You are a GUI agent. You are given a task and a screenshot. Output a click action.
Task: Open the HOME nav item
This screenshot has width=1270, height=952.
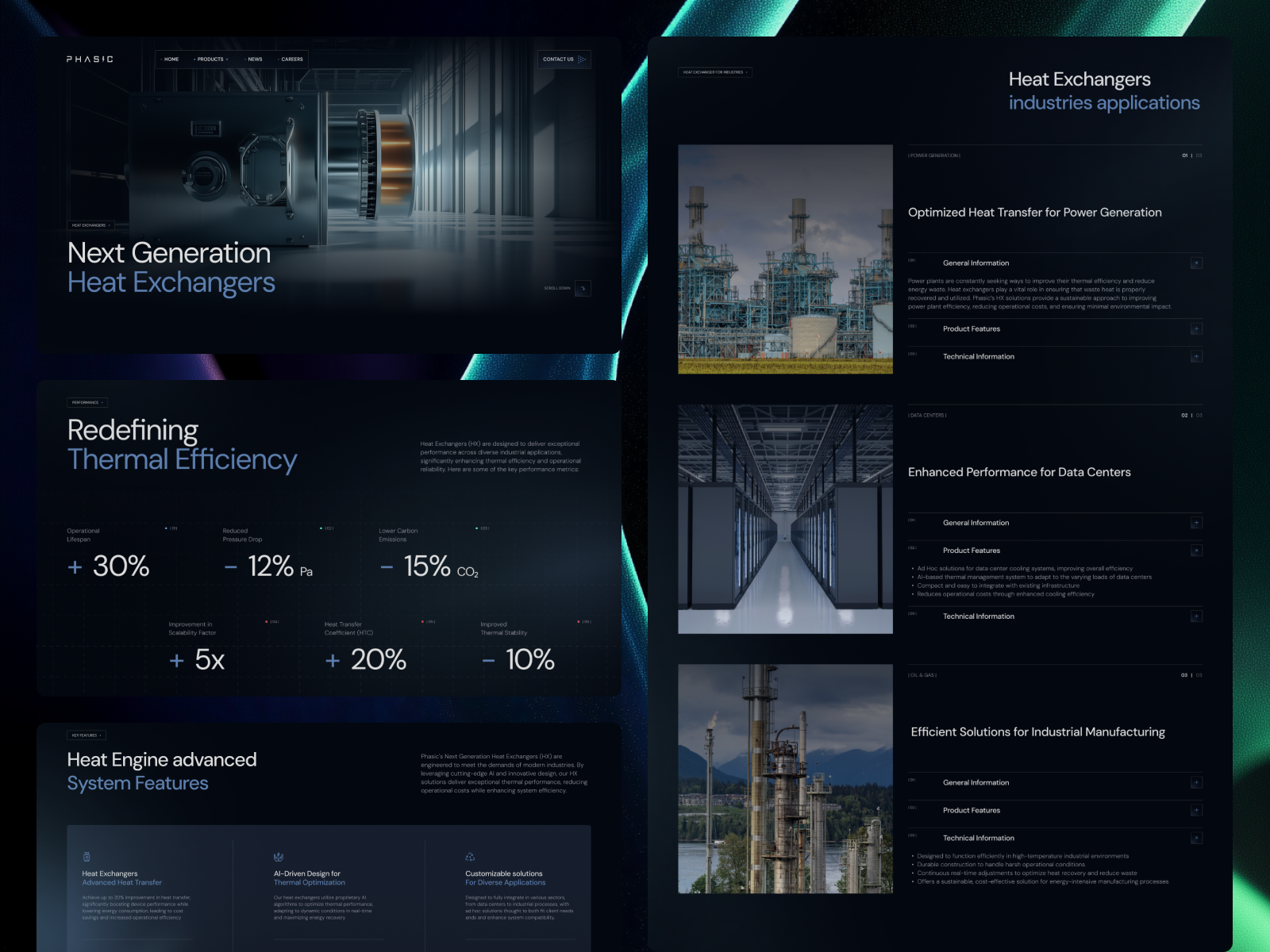[170, 59]
